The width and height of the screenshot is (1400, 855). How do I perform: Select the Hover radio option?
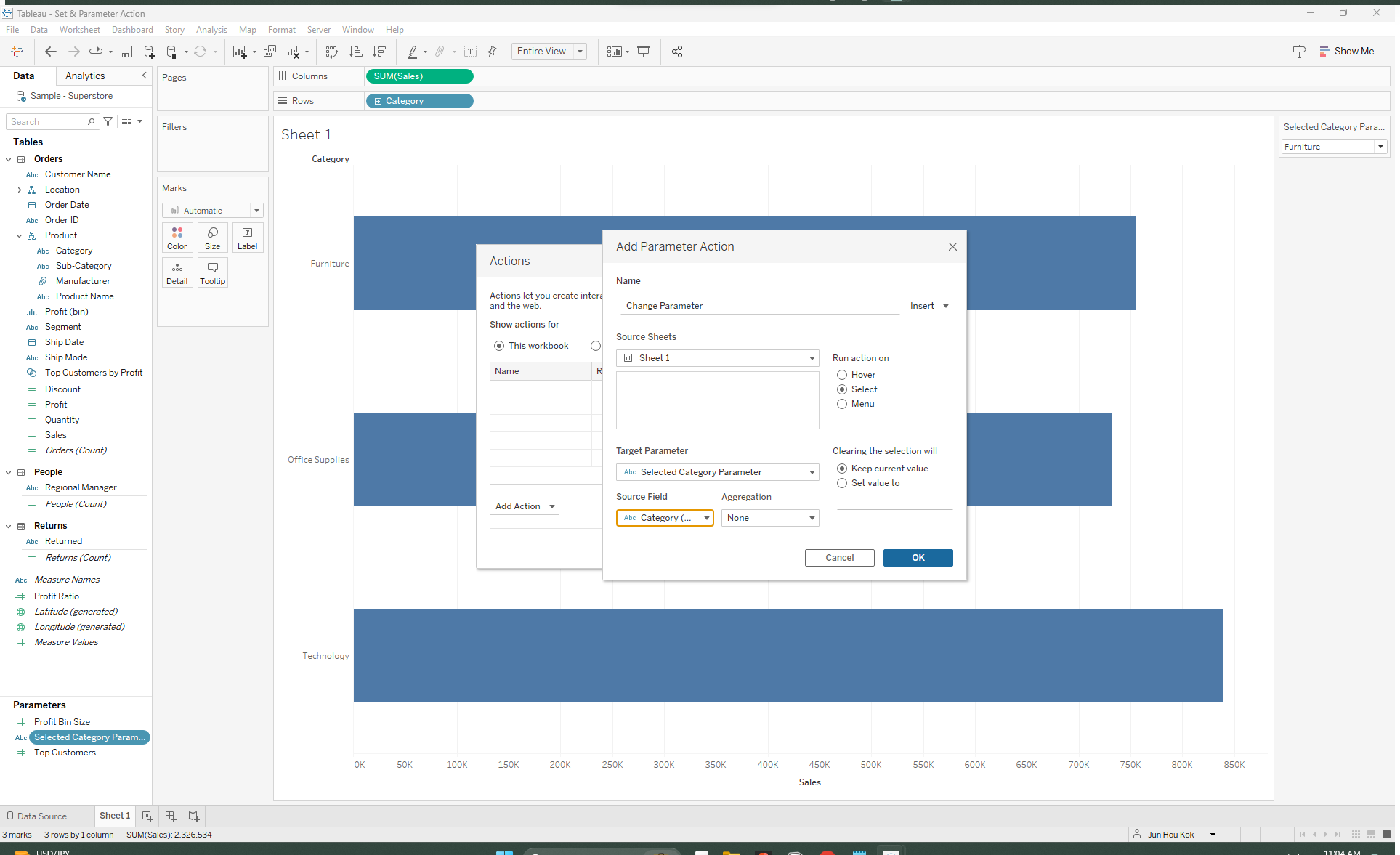point(842,375)
